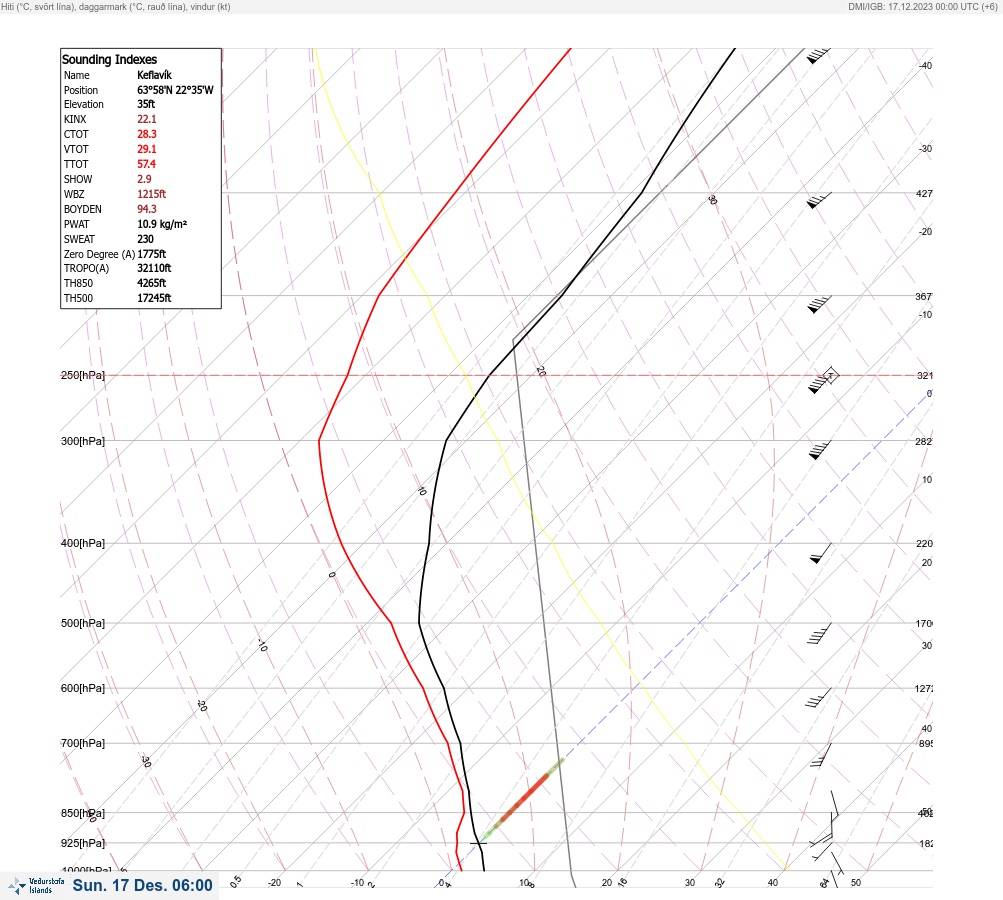Click the wind barb at 400 hPa
The height and width of the screenshot is (900, 1003).
[821, 553]
